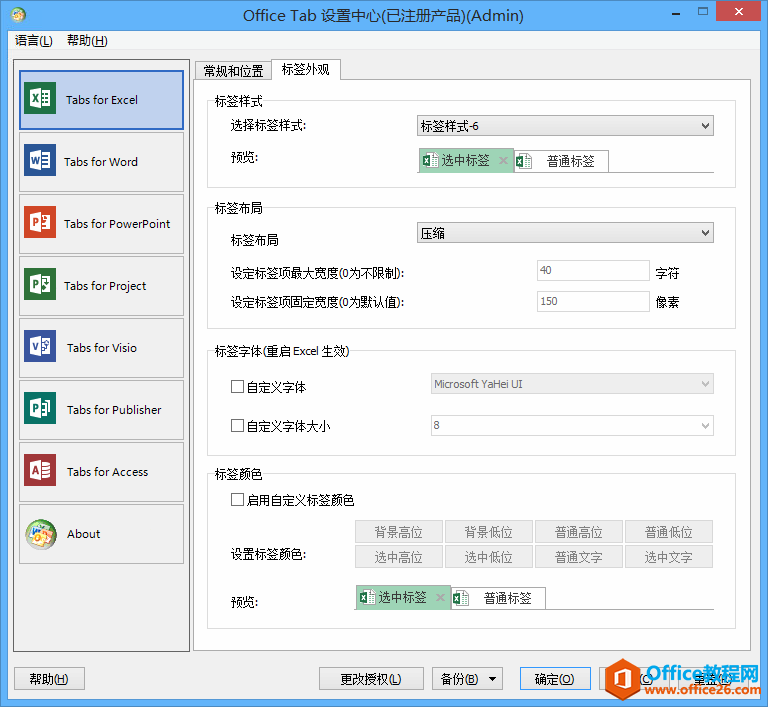Image resolution: width=768 pixels, height=707 pixels.
Task: Click Excel icon on color preview selected tab
Action: (x=367, y=597)
